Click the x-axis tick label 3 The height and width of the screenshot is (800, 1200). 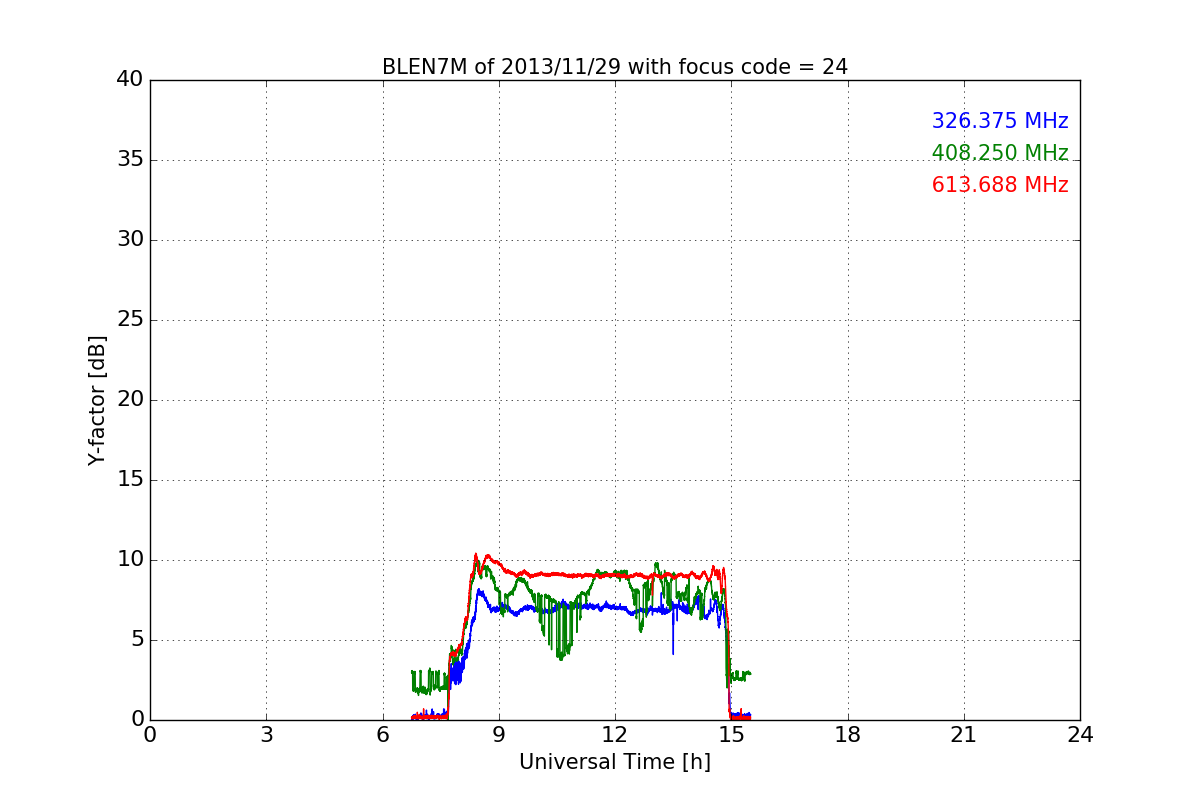tap(266, 735)
